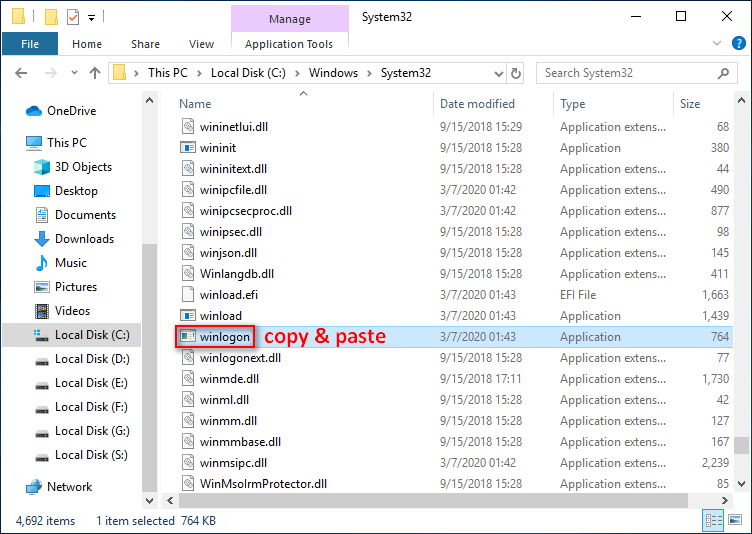Open Help with the question mark icon
This screenshot has width=752, height=534.
(739, 43)
